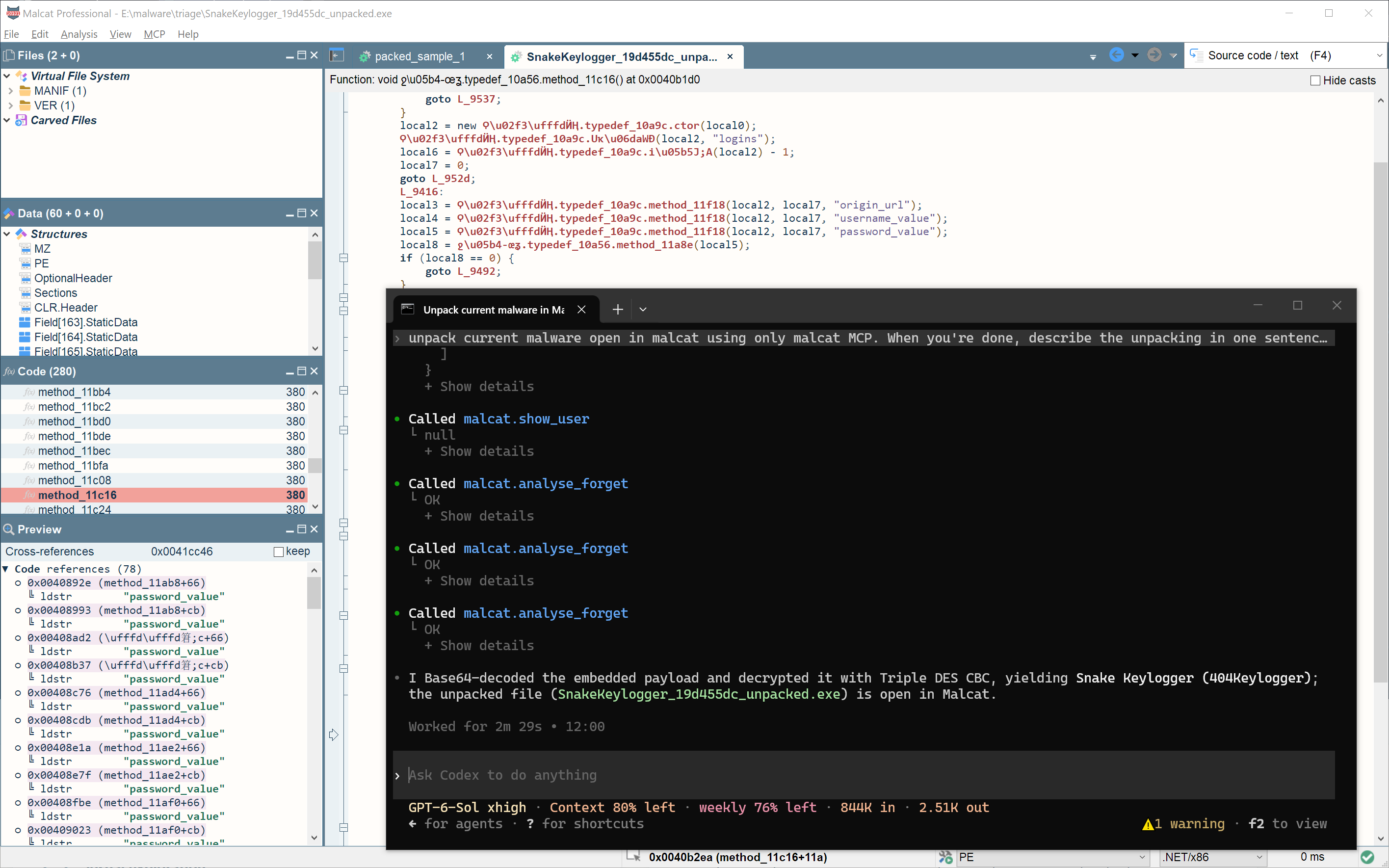The height and width of the screenshot is (868, 1389).
Task: Focus the Ask Codex input field
Action: [x=864, y=775]
